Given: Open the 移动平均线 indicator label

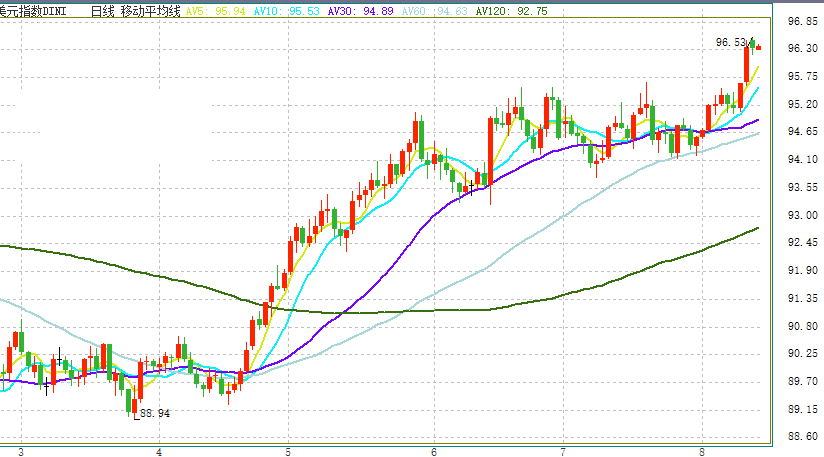Looking at the screenshot, I should pos(151,10).
